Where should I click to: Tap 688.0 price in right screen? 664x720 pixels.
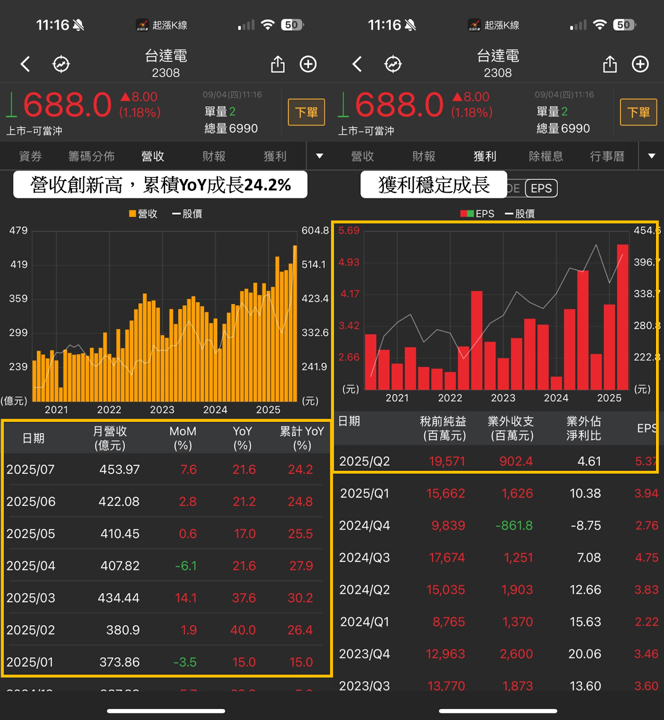tap(399, 105)
